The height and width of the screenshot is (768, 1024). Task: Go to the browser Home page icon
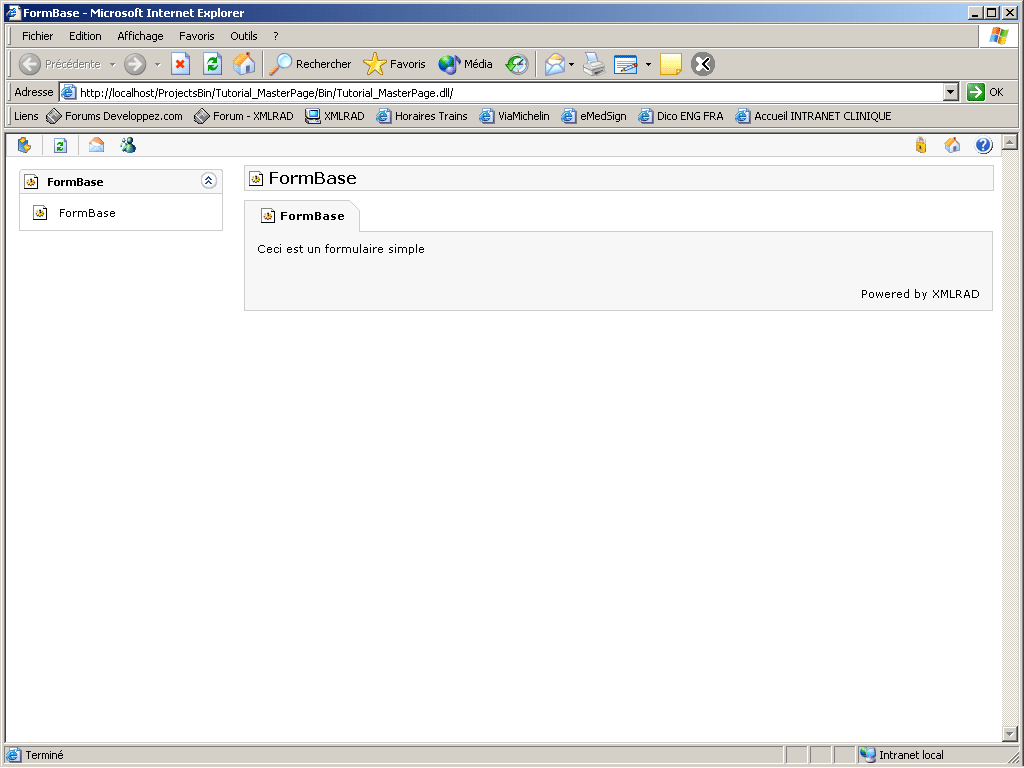click(x=244, y=64)
